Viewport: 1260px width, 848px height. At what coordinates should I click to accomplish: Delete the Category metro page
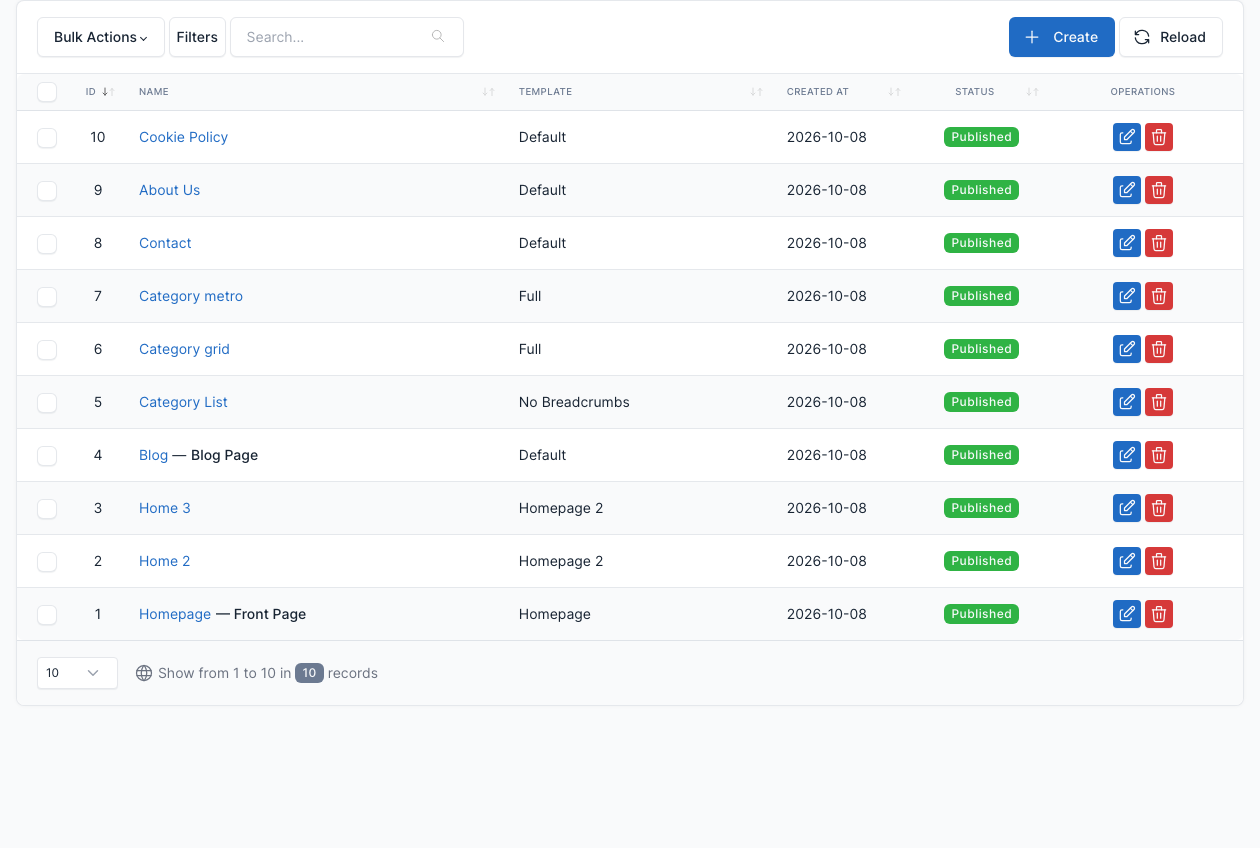[1159, 296]
